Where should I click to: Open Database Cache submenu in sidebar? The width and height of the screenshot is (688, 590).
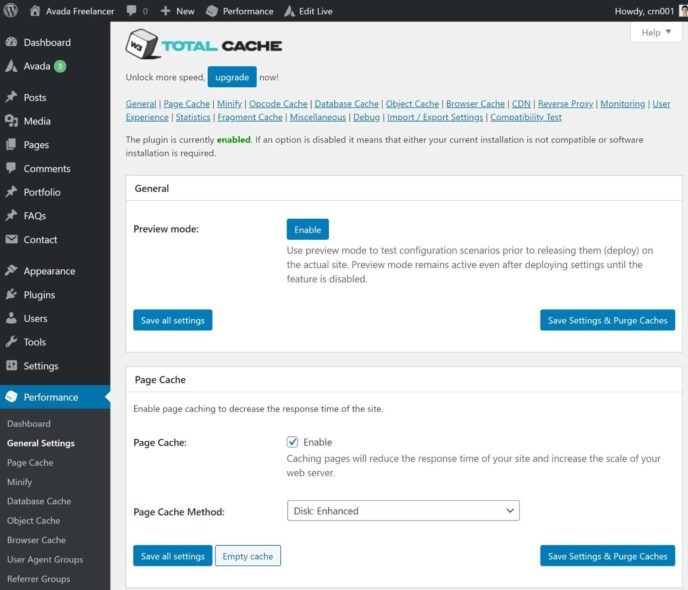(x=39, y=501)
